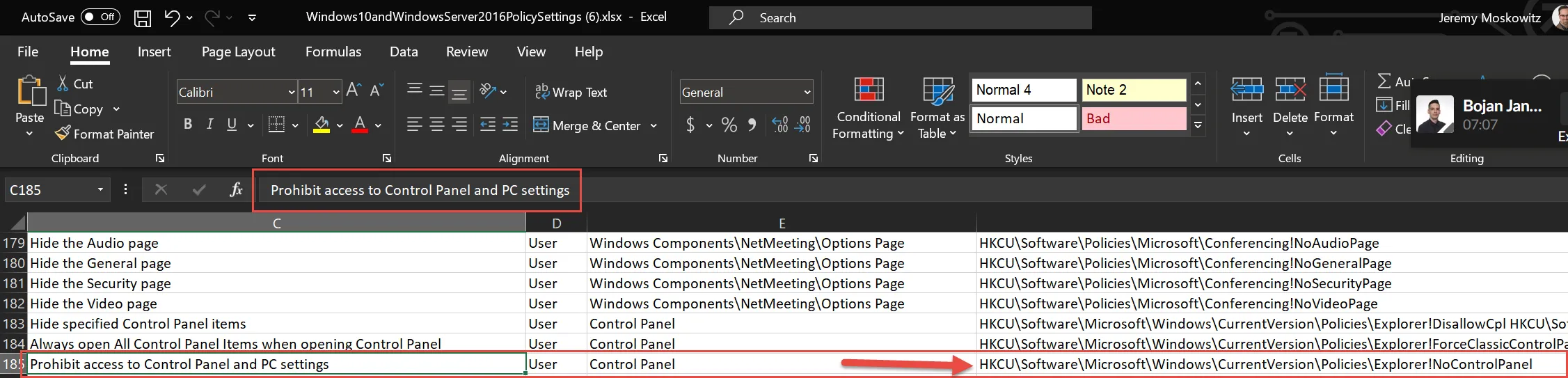This screenshot has width=1568, height=378.
Task: Toggle Bold formatting
Action: tap(187, 125)
